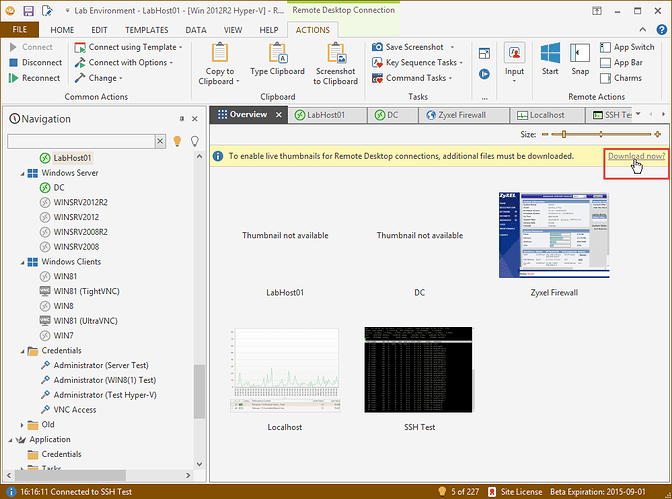Pin the Navigation panel with pushpin icon

pos(181,119)
